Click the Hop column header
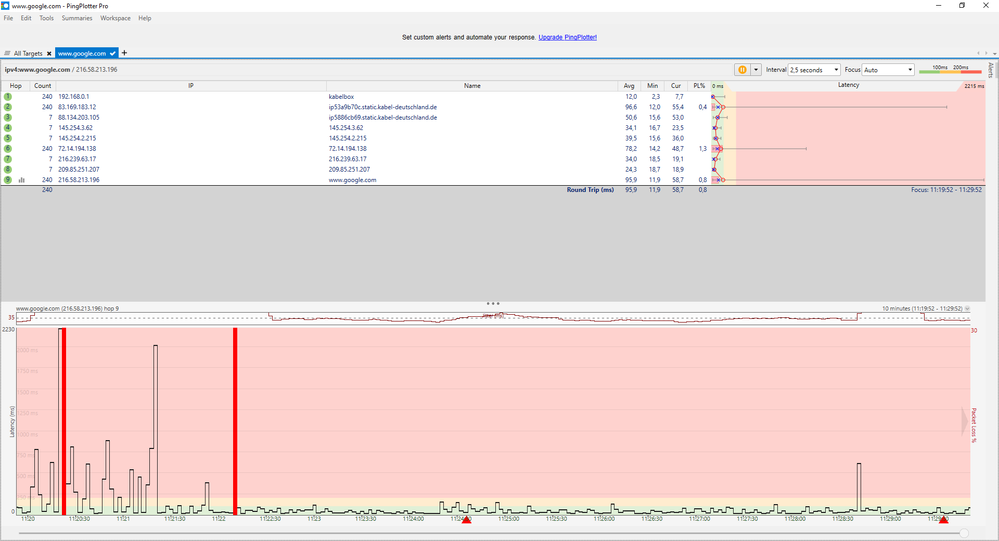The height and width of the screenshot is (541, 999). [x=15, y=85]
